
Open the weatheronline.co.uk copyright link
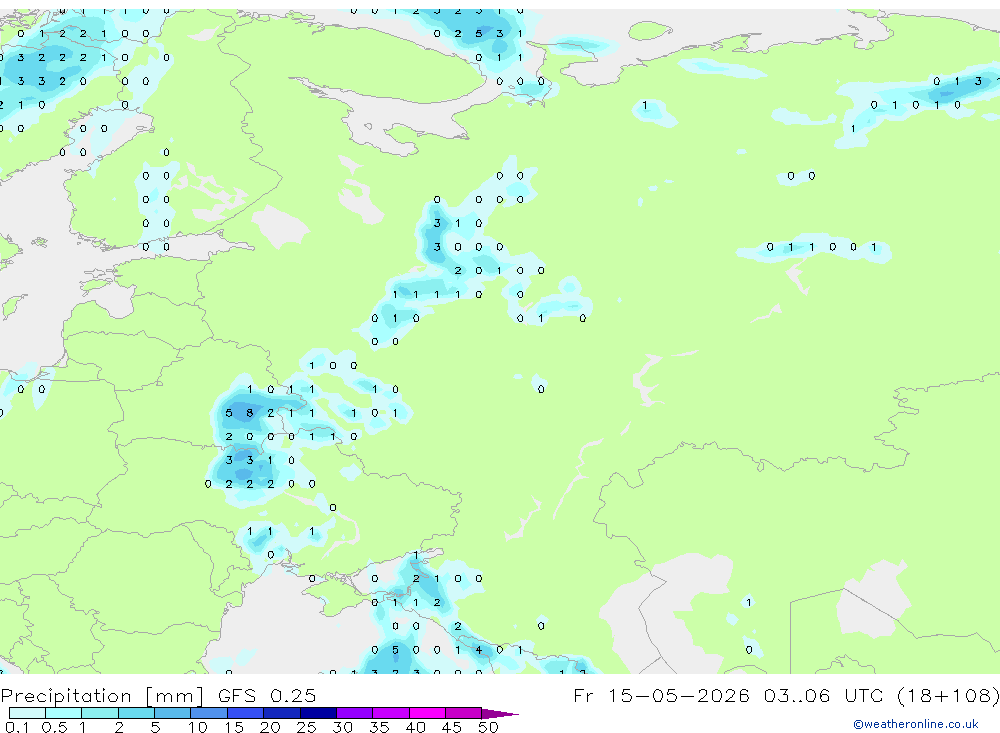click(x=916, y=724)
